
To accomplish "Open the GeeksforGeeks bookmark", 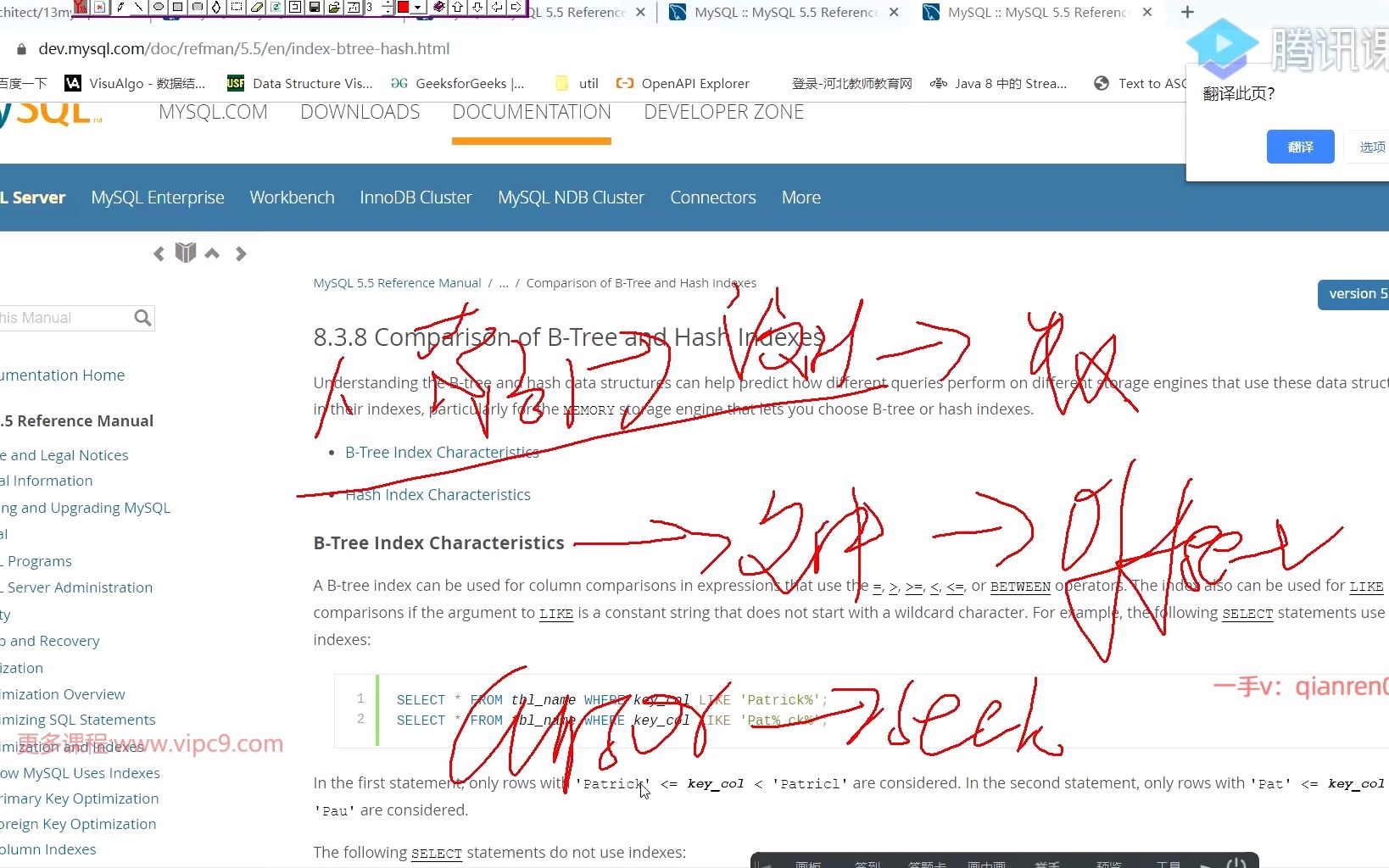I will click(x=458, y=83).
